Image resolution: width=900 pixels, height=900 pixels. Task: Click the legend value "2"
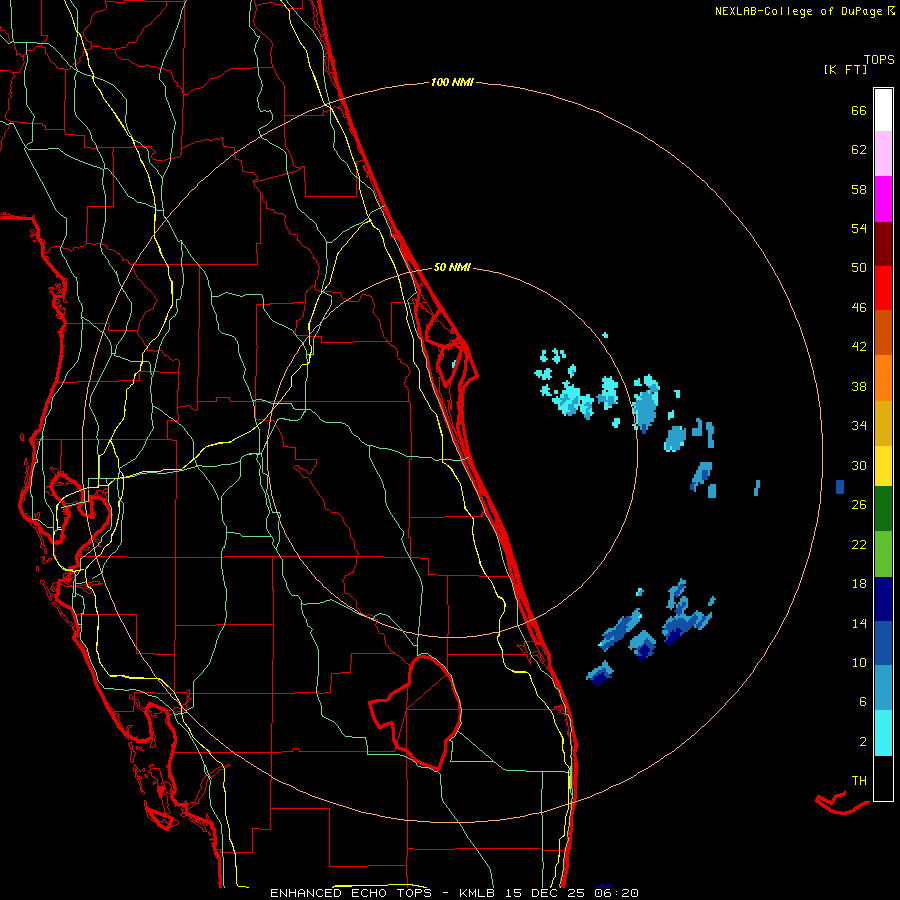[863, 742]
